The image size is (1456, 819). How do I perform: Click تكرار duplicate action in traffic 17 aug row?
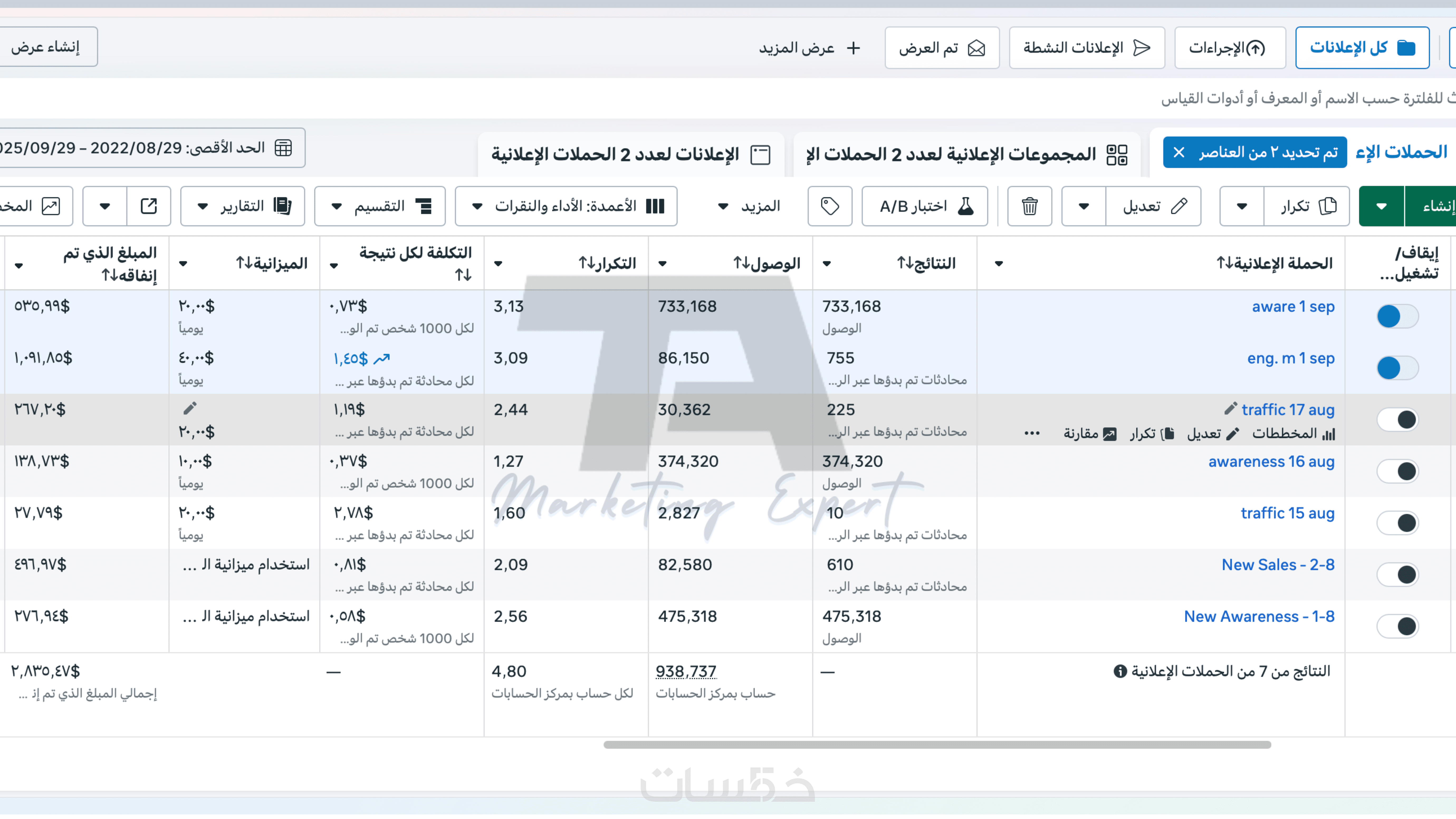(1152, 434)
